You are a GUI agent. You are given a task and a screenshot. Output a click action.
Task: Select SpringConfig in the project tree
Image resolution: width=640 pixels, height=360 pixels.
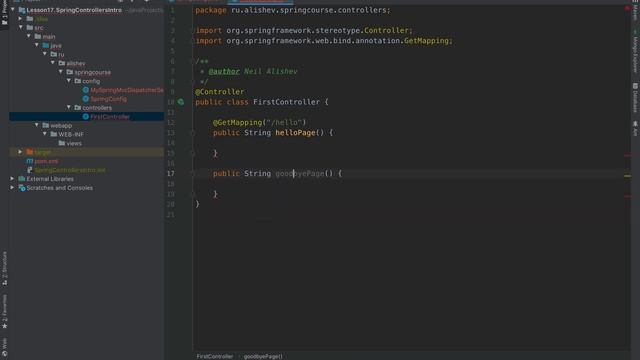coord(108,99)
